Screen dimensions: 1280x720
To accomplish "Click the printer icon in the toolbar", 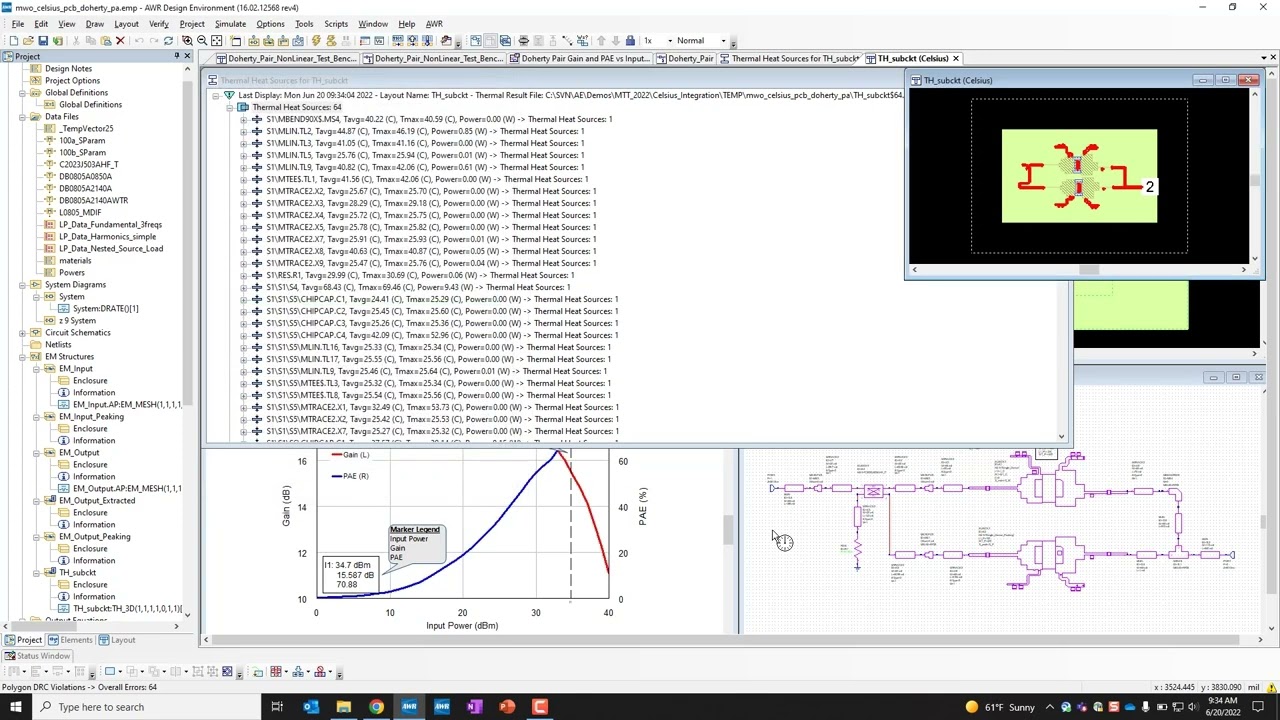I will point(523,41).
